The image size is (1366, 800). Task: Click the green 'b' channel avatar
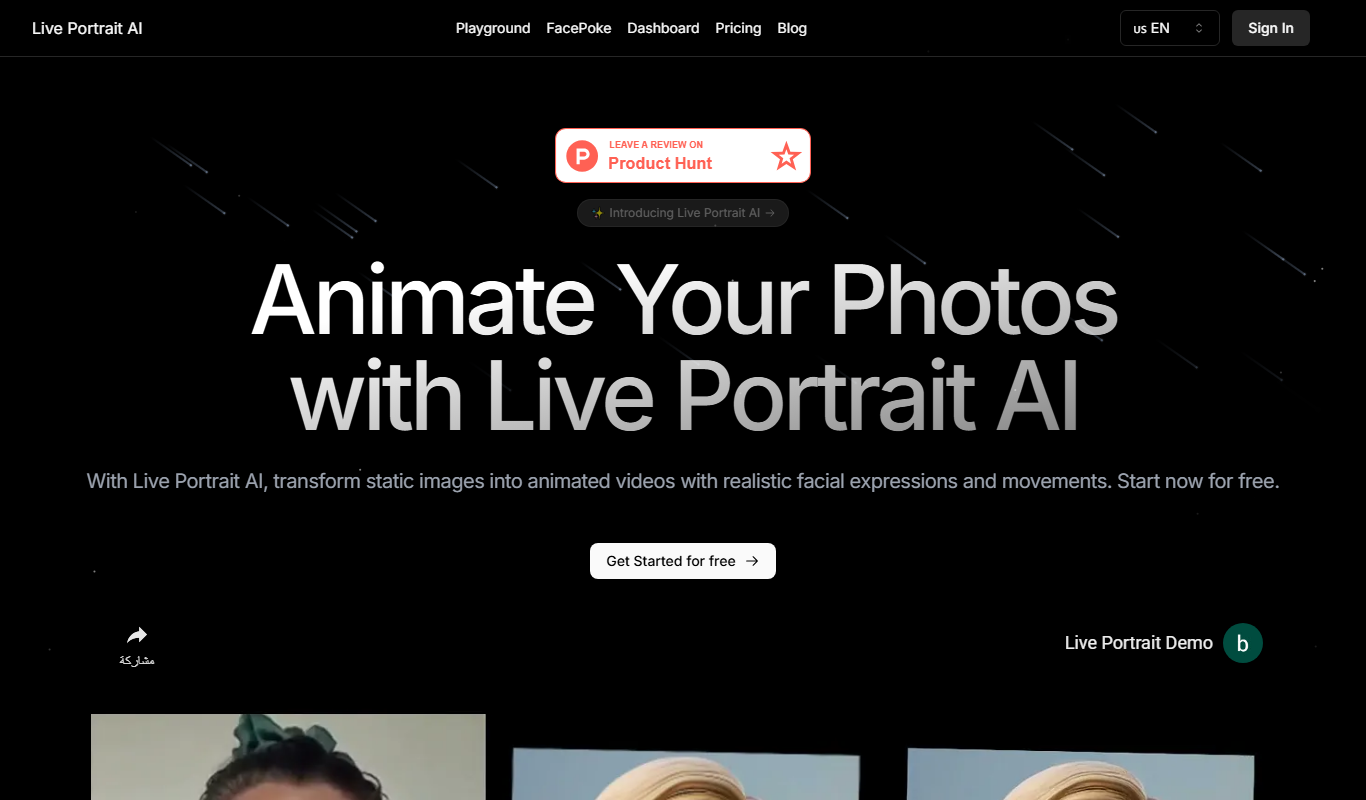tap(1243, 643)
